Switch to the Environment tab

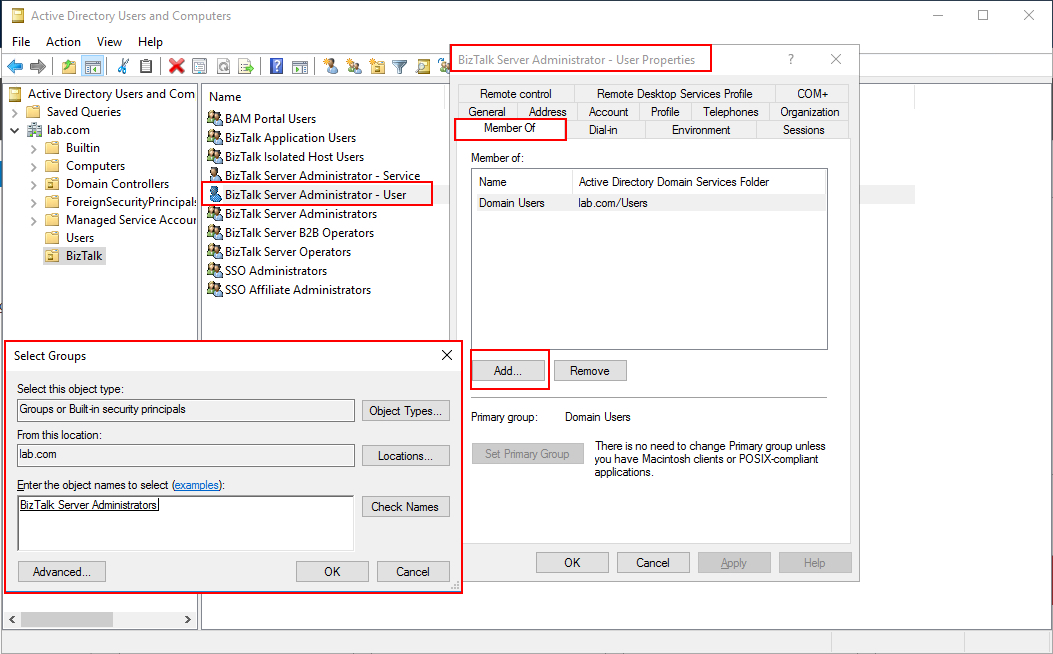click(701, 130)
